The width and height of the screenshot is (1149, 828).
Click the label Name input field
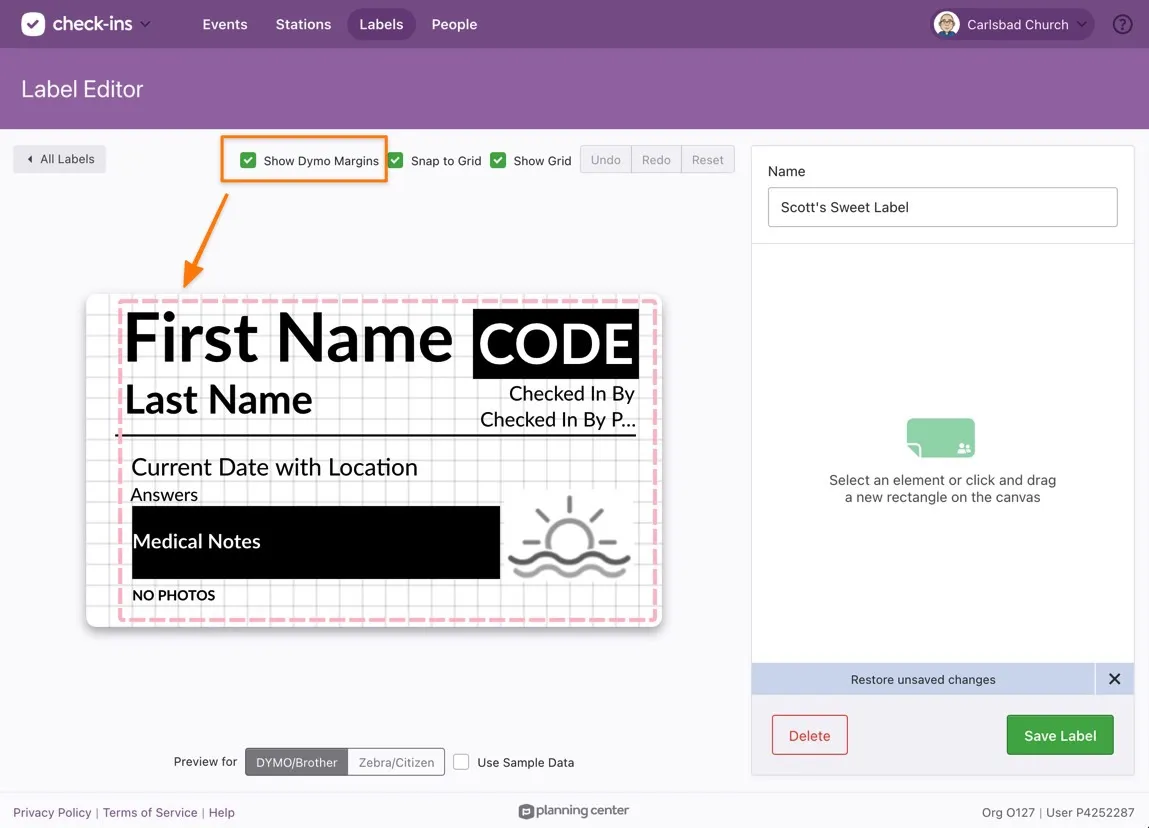(x=942, y=207)
